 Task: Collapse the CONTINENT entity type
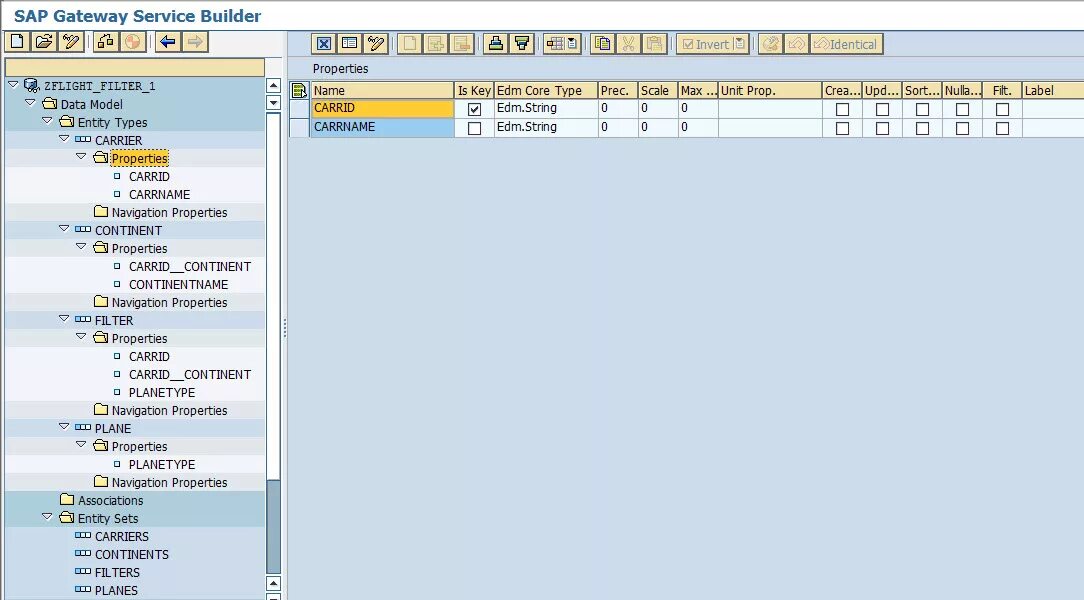pyautogui.click(x=64, y=228)
